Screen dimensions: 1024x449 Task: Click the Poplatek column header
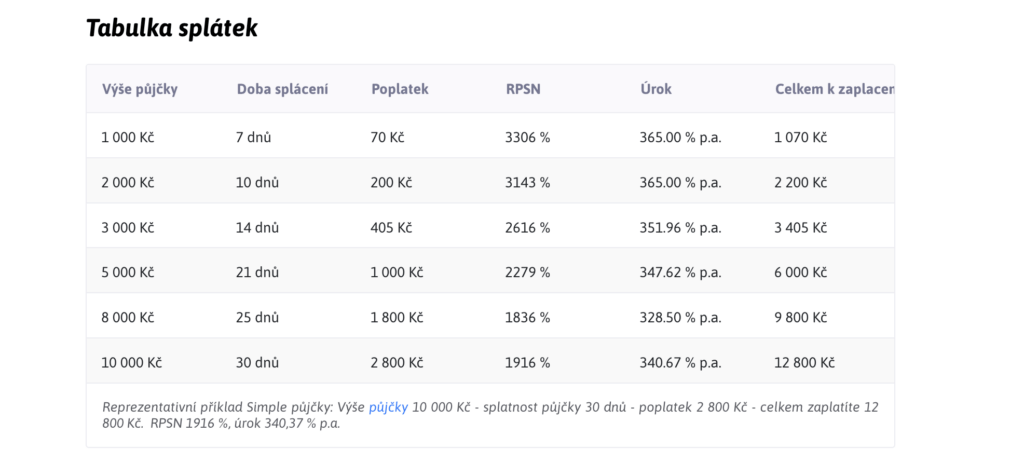coord(399,89)
